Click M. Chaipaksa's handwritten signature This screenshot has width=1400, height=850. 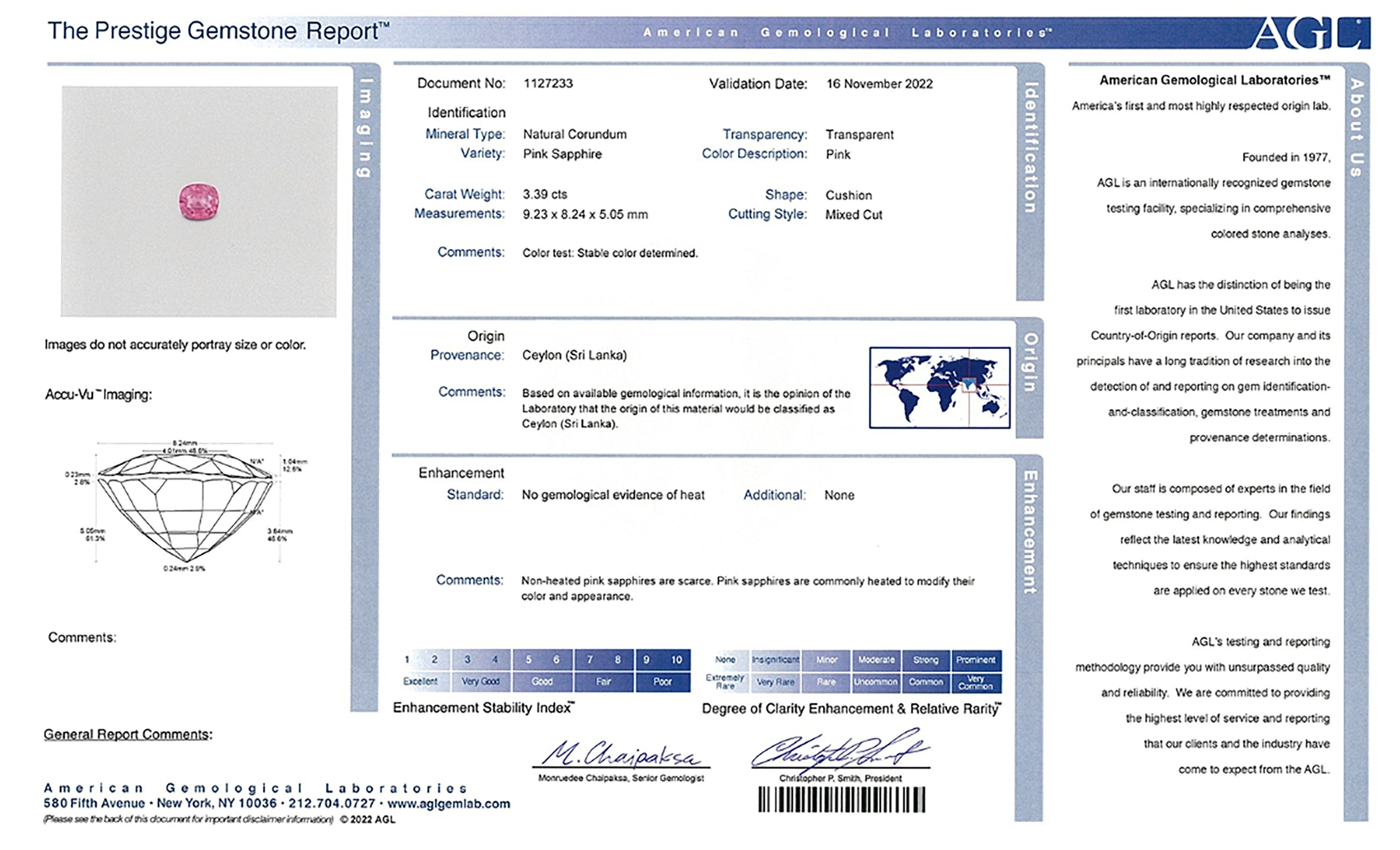620,754
